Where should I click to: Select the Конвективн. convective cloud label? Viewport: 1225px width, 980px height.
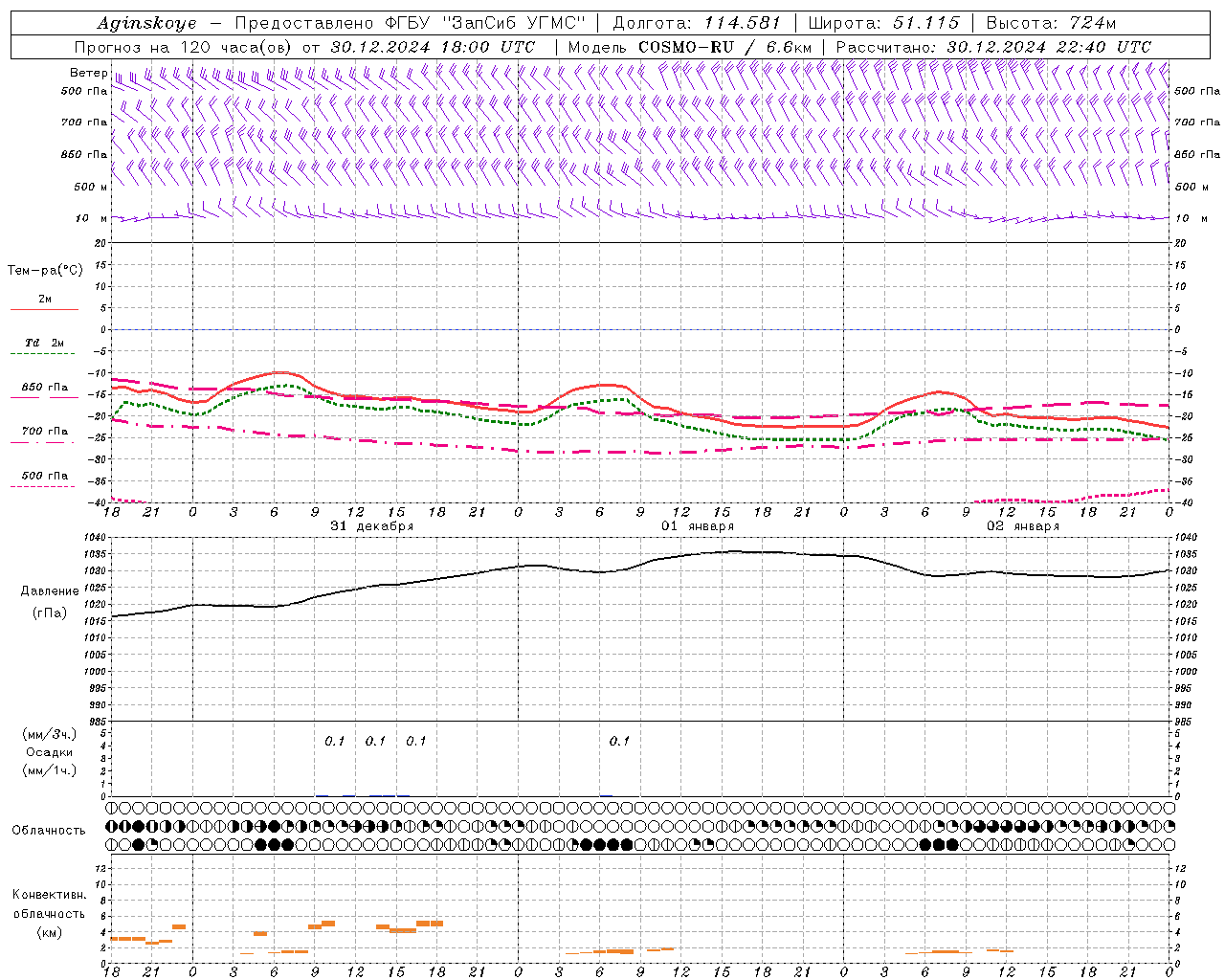(50, 895)
